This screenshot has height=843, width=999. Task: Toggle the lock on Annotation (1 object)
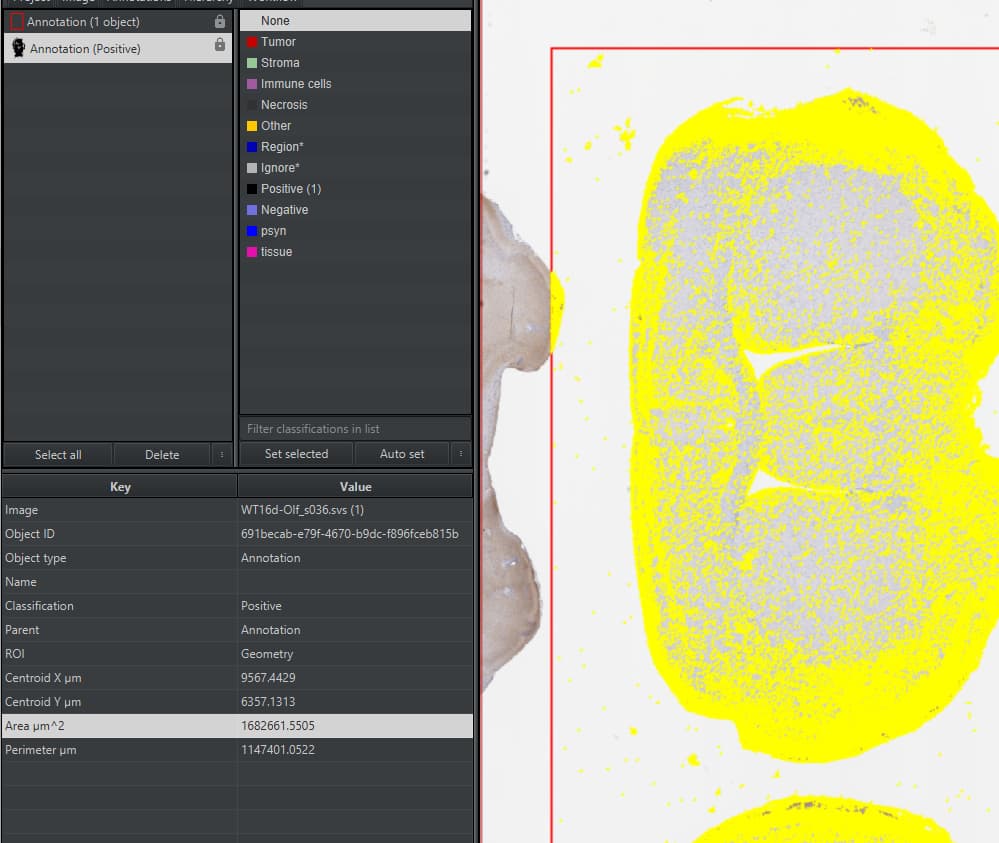coord(221,21)
